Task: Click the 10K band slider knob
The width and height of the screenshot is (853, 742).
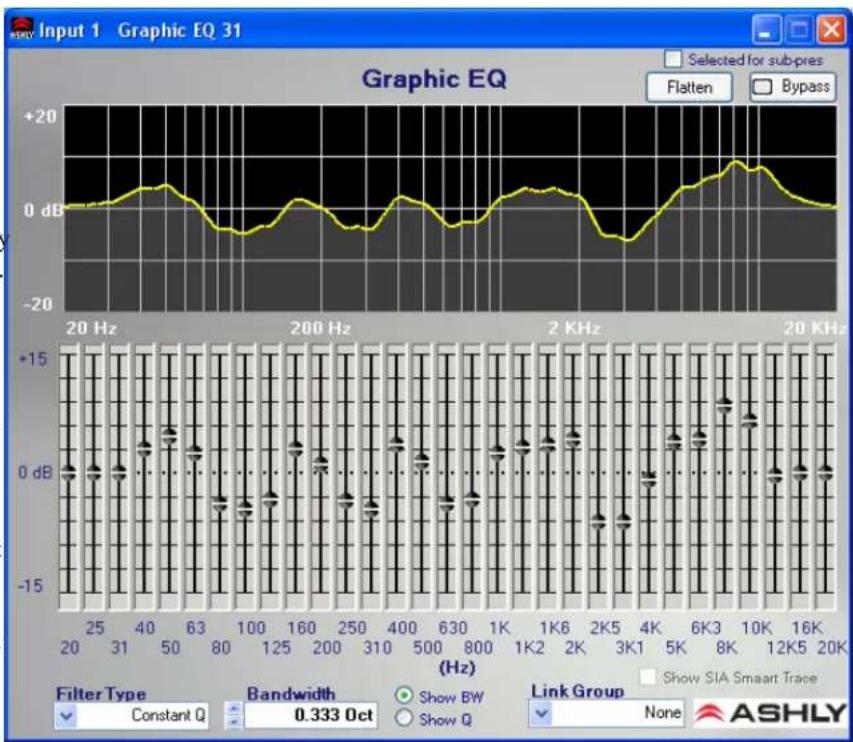Action: click(x=750, y=420)
